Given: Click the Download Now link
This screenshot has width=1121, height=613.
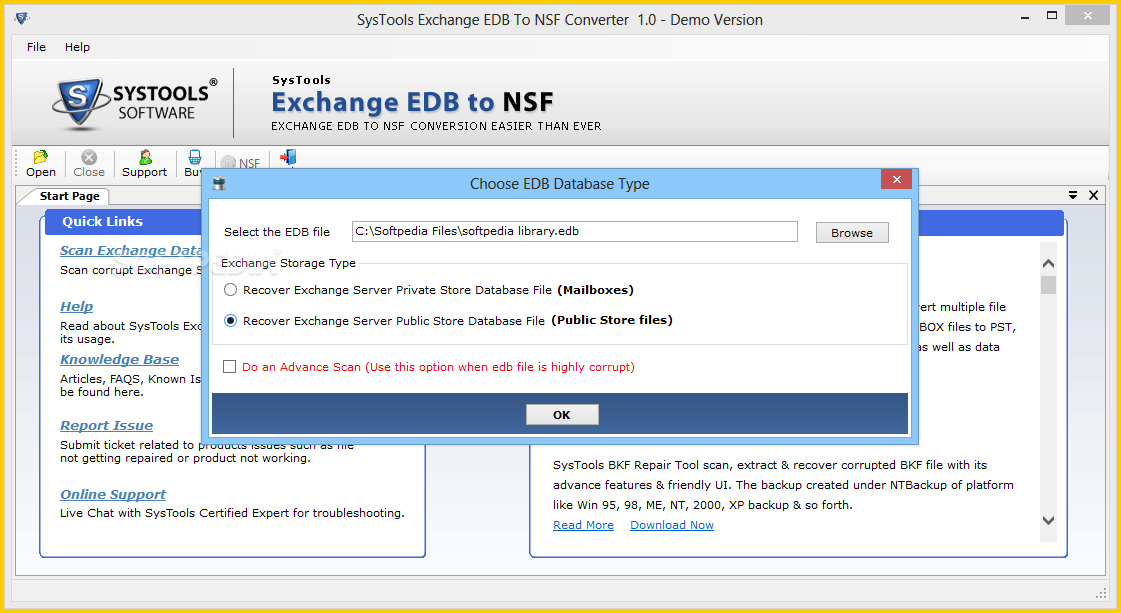Looking at the screenshot, I should tap(672, 525).
